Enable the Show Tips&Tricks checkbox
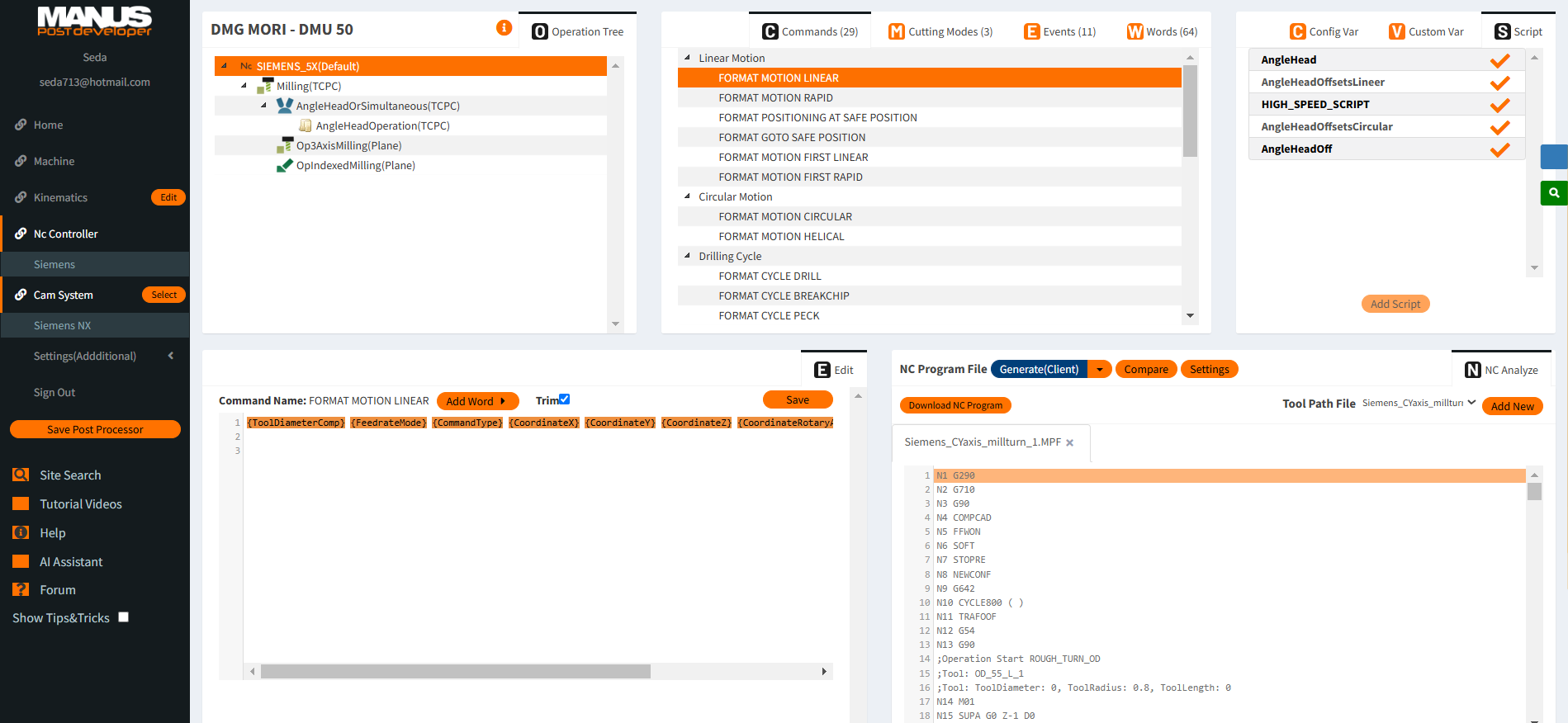The image size is (1568, 723). [x=124, y=617]
